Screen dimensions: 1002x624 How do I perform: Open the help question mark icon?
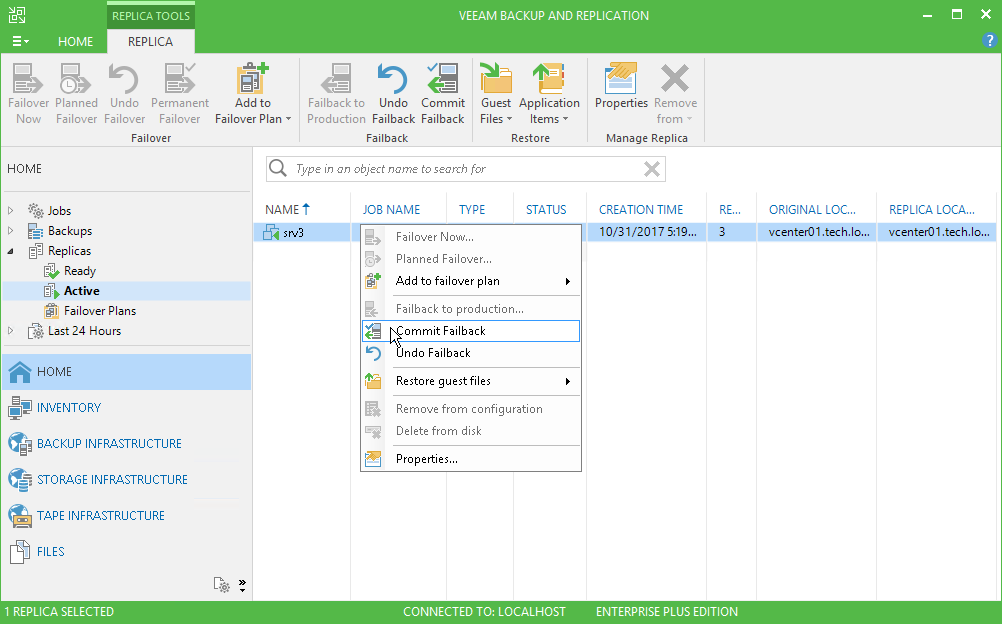pyautogui.click(x=989, y=41)
